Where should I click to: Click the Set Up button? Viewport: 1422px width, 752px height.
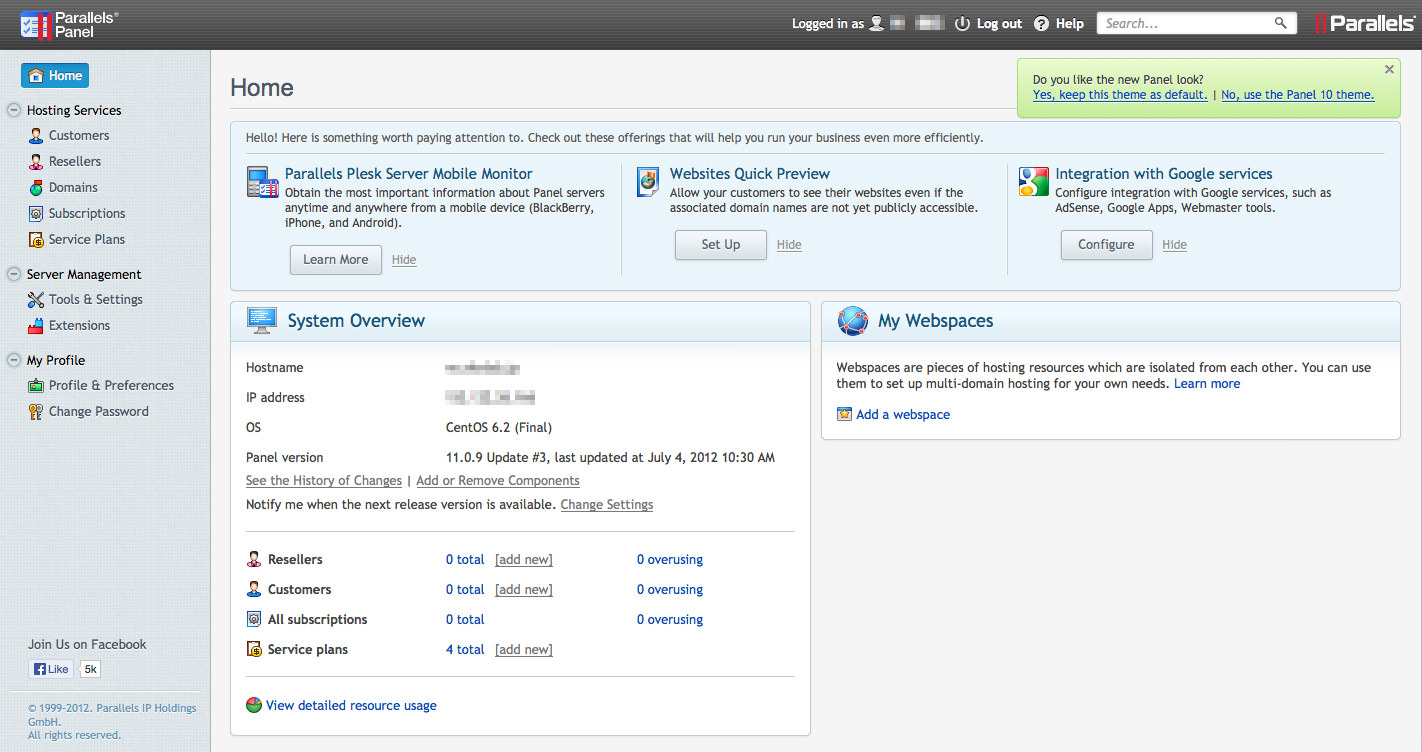point(721,245)
